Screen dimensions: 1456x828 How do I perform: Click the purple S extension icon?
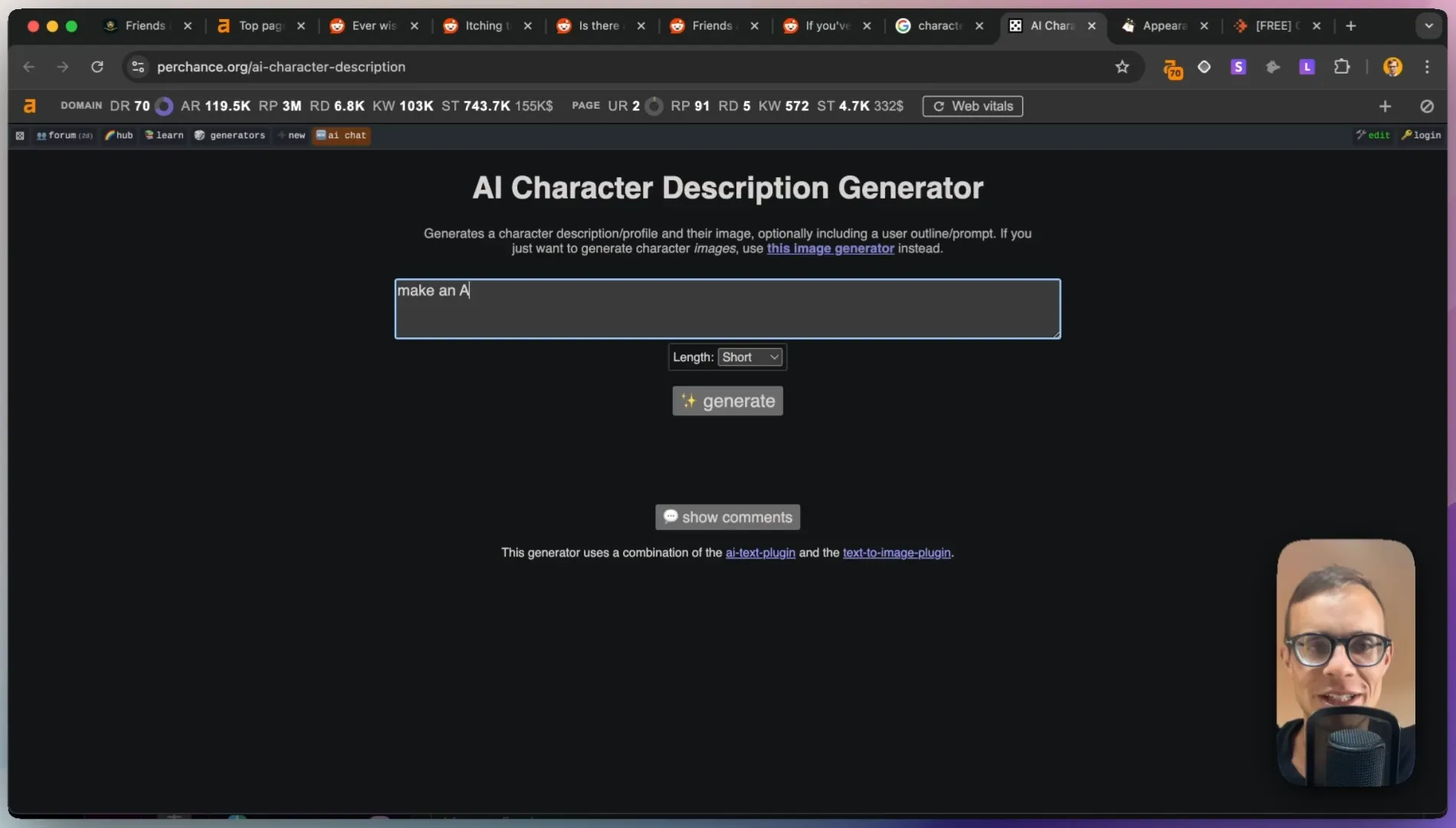[x=1238, y=67]
